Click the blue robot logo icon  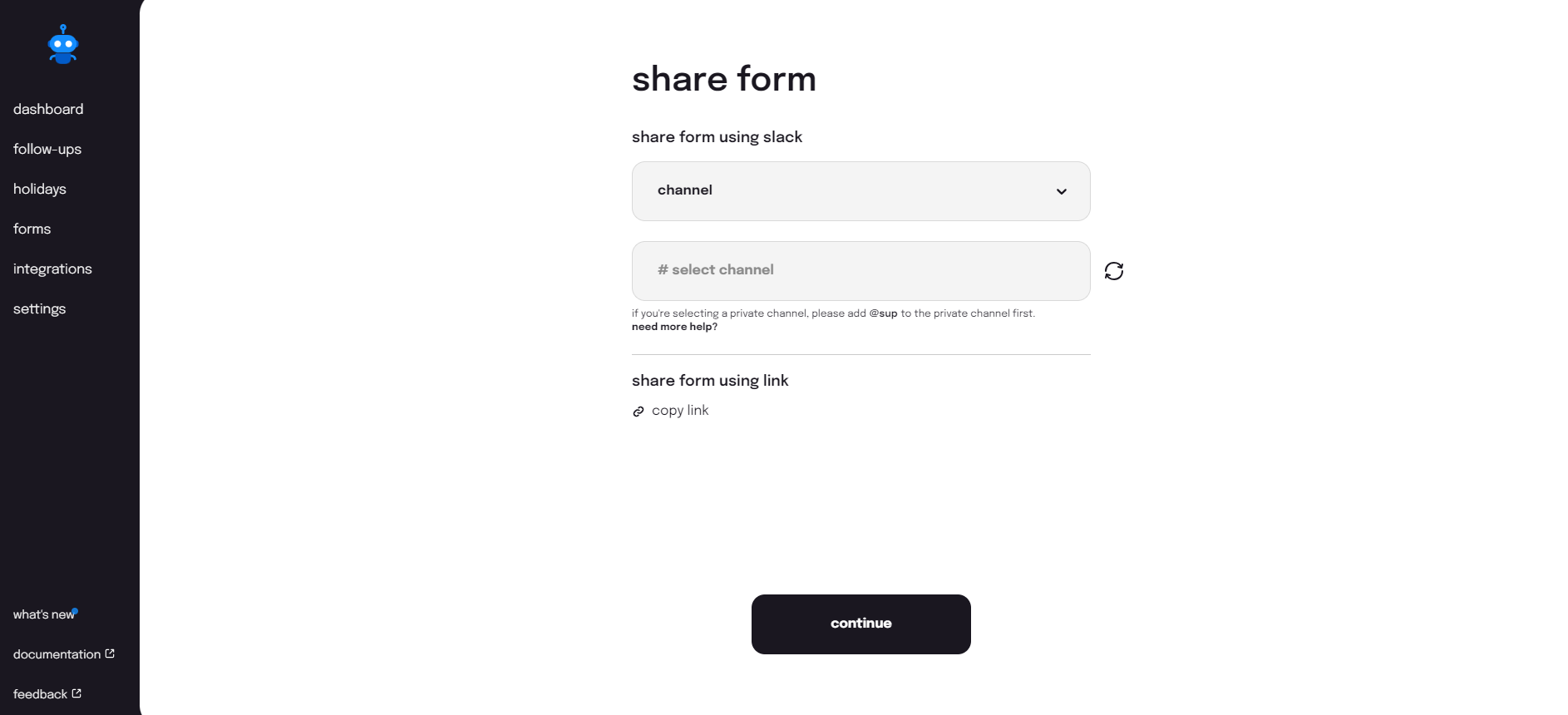(63, 45)
